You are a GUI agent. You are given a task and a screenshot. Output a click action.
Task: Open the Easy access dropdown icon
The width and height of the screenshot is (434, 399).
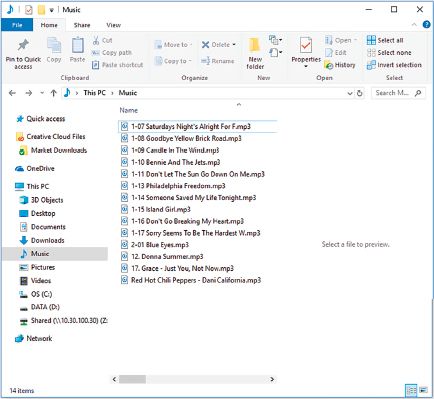coord(276,52)
